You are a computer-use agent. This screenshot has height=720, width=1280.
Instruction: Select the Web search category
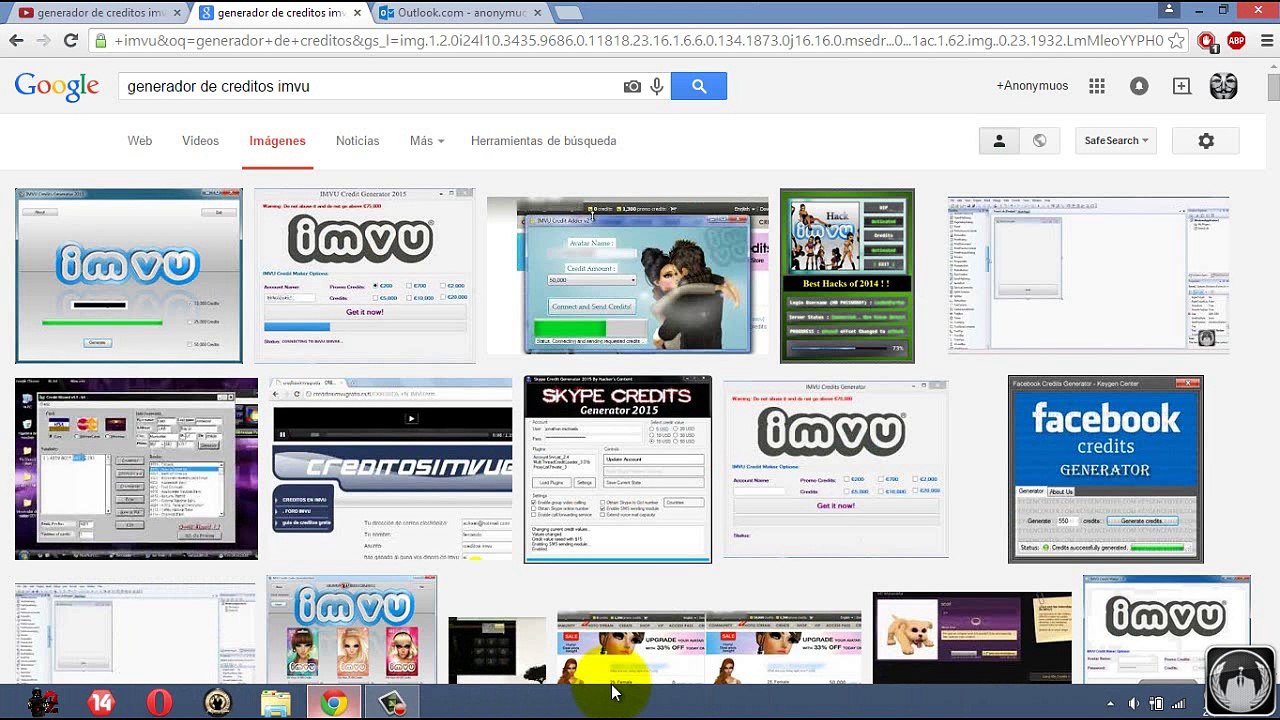point(140,141)
